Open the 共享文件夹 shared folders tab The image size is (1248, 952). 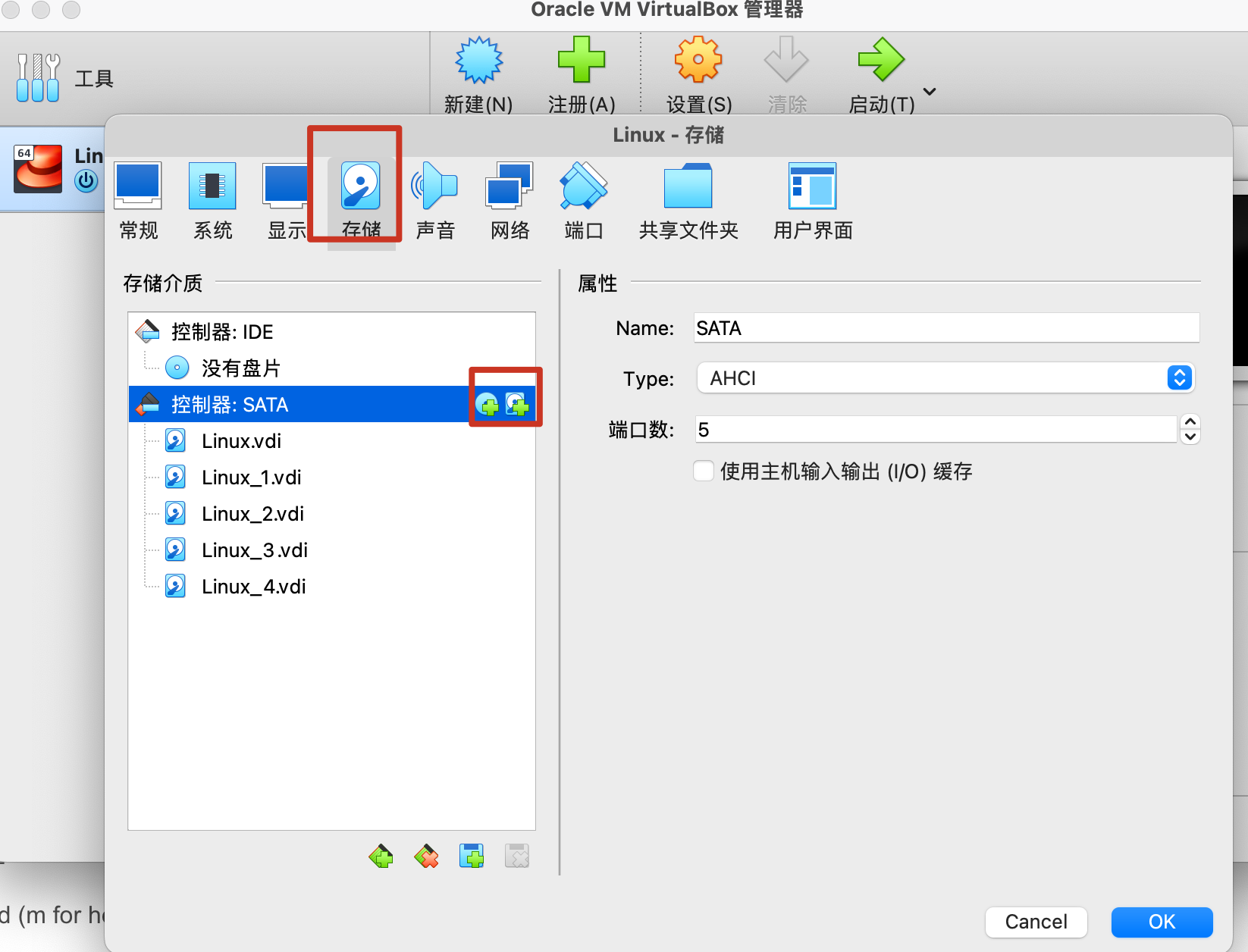[x=688, y=201]
